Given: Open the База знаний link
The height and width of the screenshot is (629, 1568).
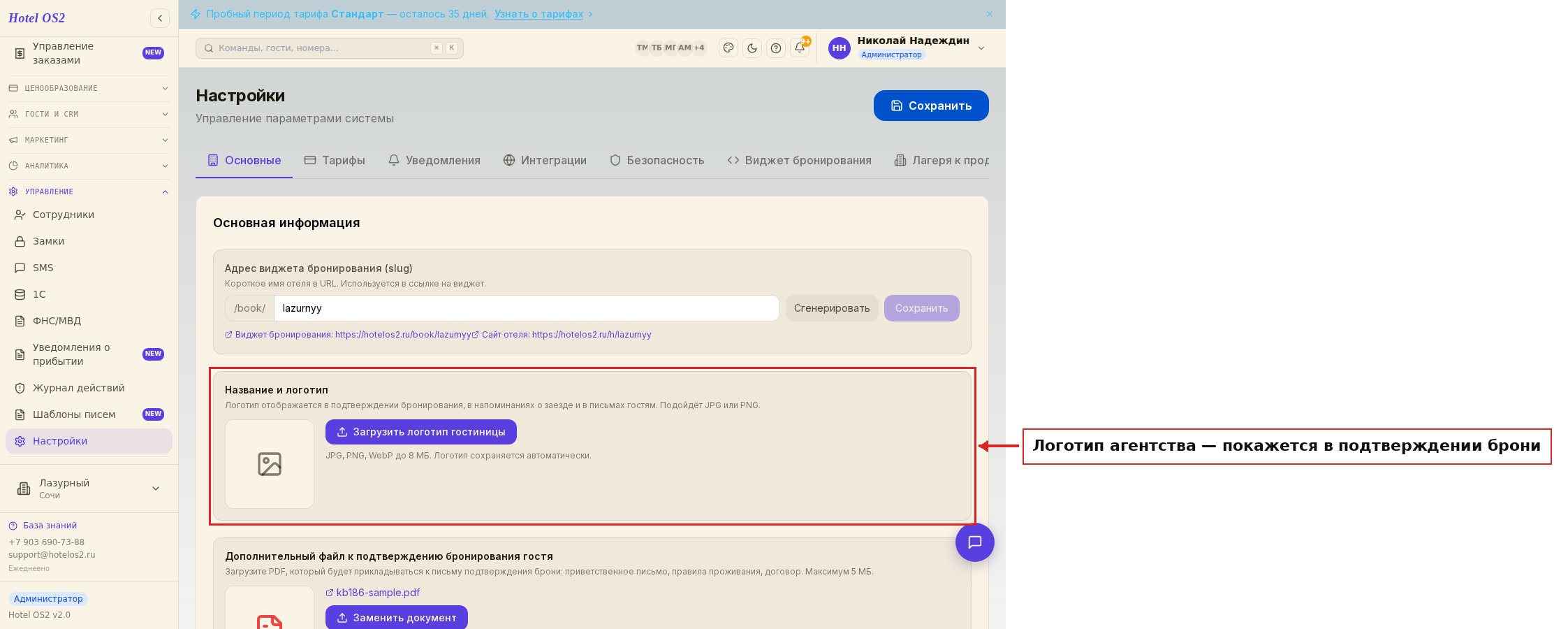Looking at the screenshot, I should coord(43,526).
